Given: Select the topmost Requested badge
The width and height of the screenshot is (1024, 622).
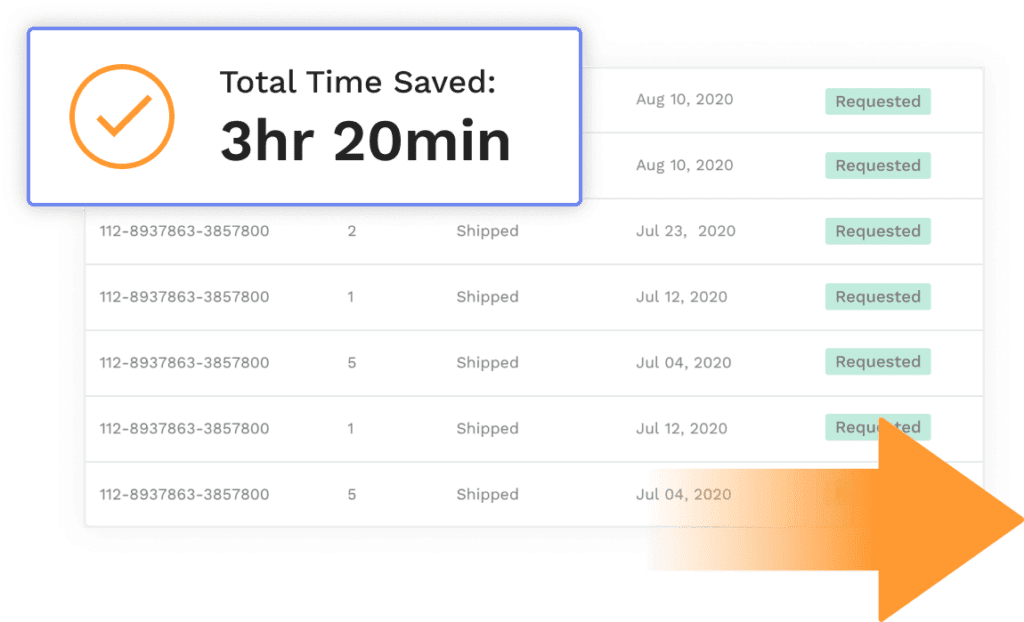Looking at the screenshot, I should pyautogui.click(x=877, y=101).
